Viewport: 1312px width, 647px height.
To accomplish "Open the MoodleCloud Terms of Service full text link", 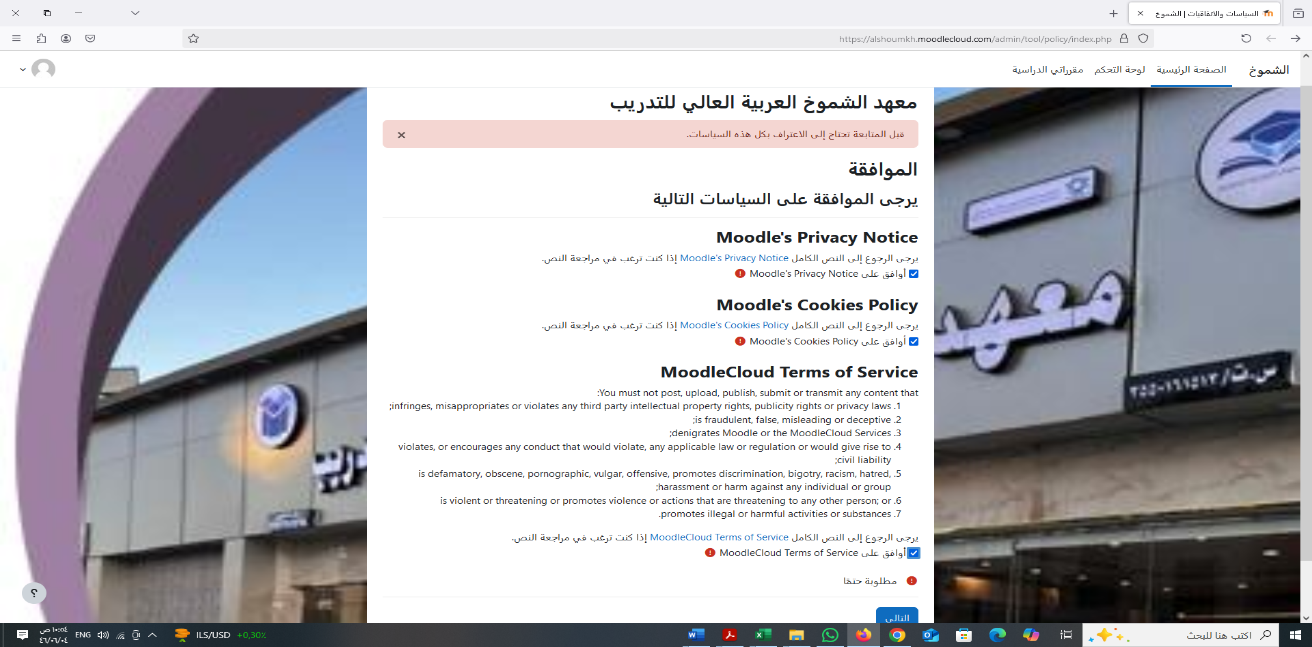I will [720, 537].
